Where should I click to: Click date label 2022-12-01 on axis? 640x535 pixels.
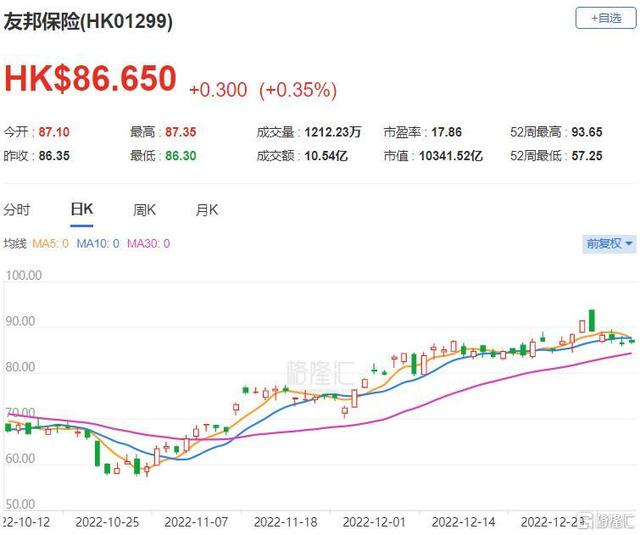[374, 522]
